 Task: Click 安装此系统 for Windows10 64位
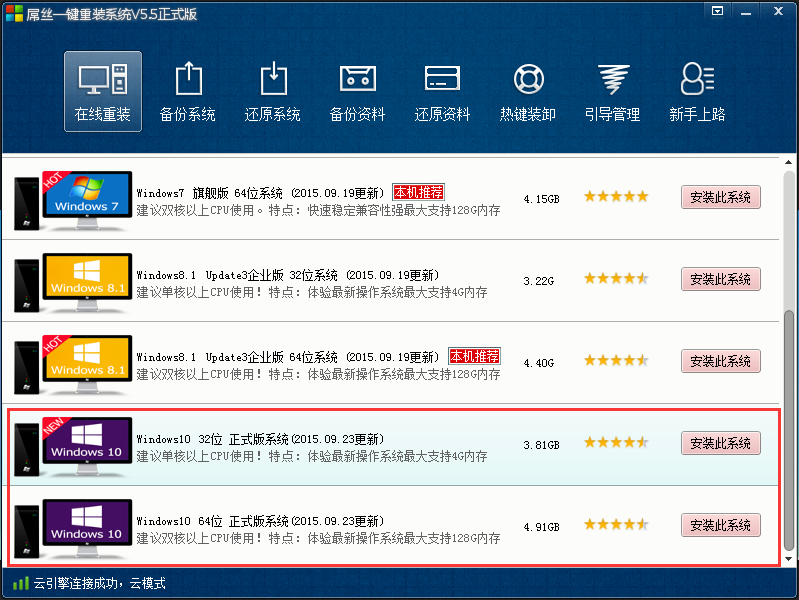click(720, 525)
